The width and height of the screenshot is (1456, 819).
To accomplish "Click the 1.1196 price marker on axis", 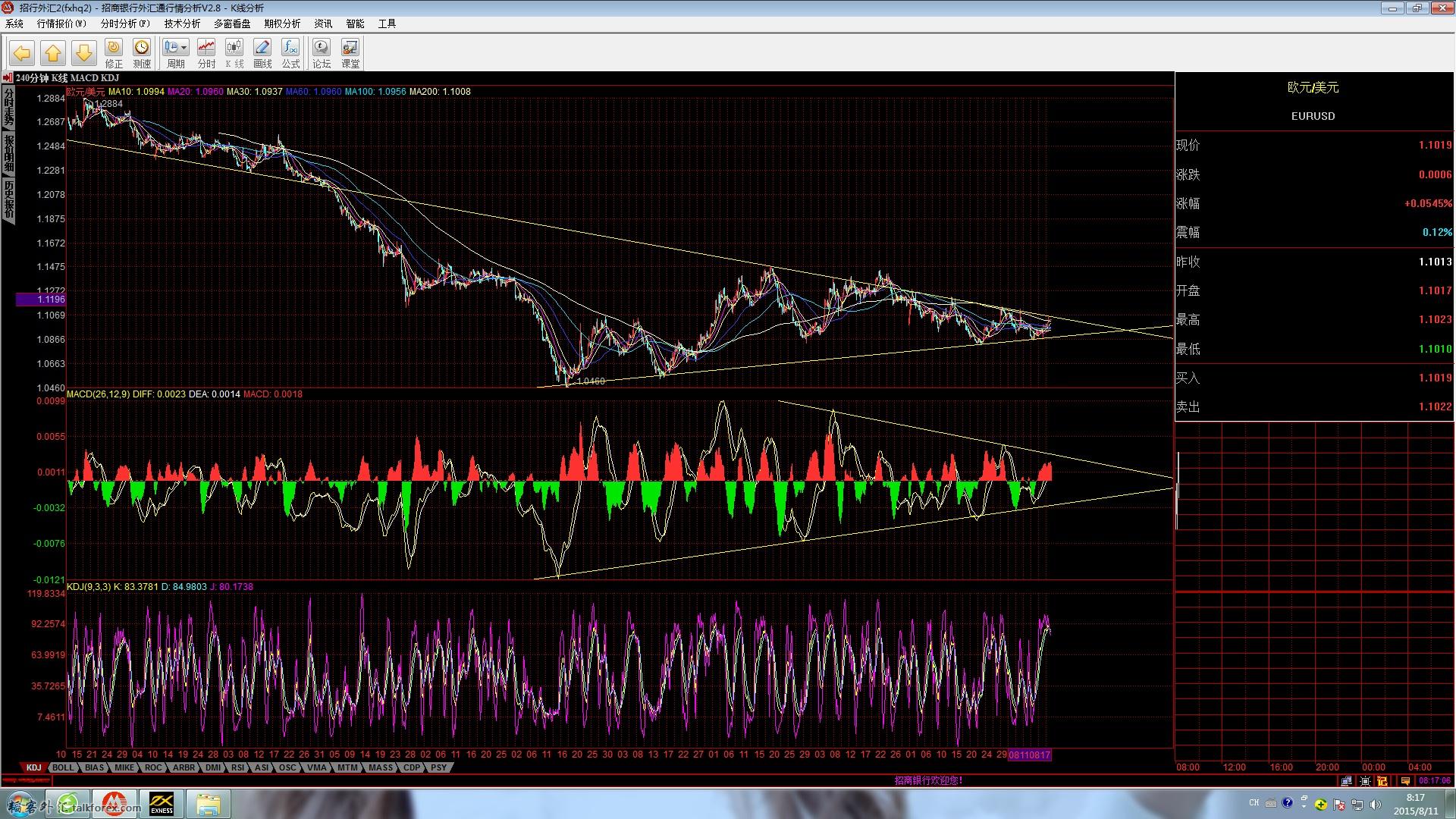I will point(41,300).
